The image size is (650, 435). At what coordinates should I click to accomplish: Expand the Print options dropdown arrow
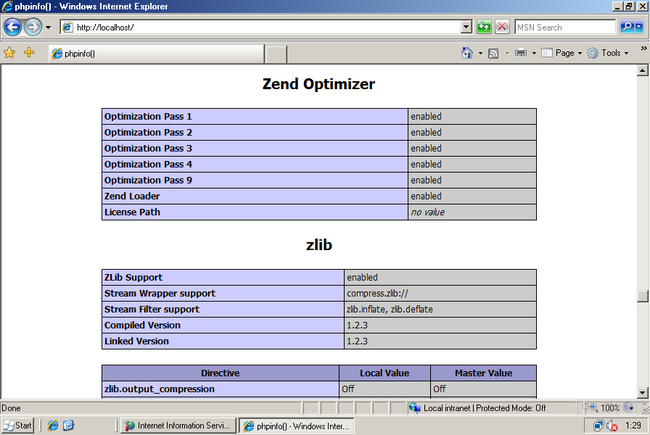(534, 53)
